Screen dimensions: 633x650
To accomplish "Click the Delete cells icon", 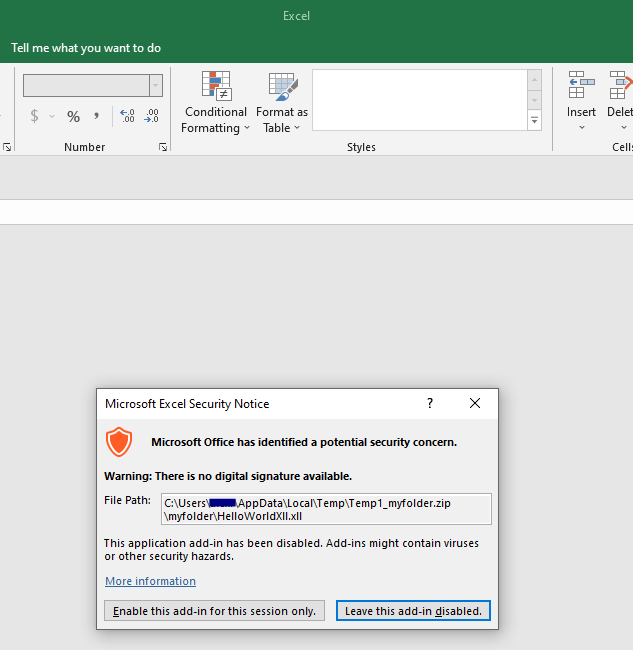I will pos(621,85).
